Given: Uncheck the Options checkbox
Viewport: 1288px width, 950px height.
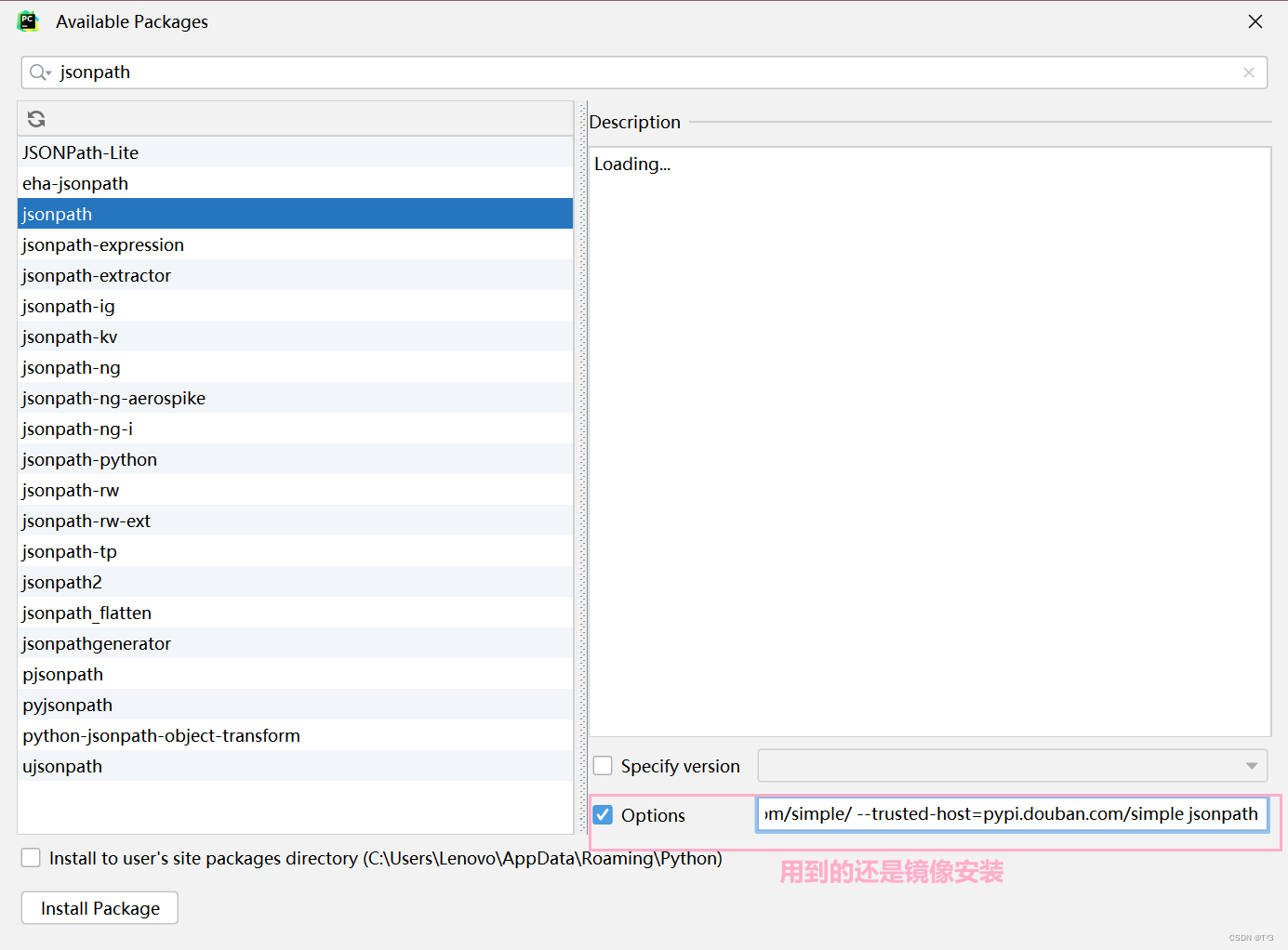Looking at the screenshot, I should coord(603,815).
